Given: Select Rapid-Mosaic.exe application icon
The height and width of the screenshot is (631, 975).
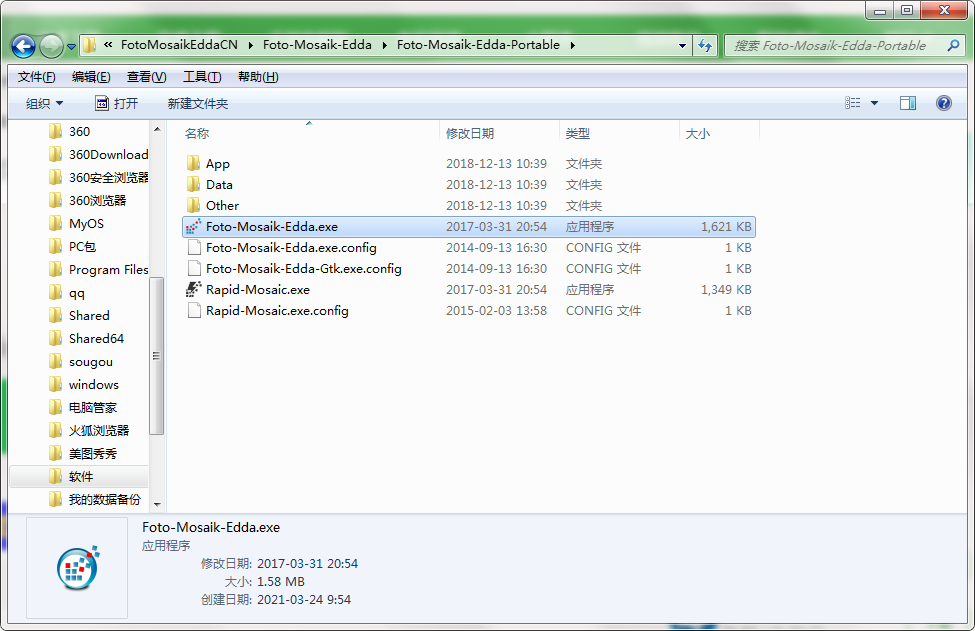Looking at the screenshot, I should tap(193, 290).
